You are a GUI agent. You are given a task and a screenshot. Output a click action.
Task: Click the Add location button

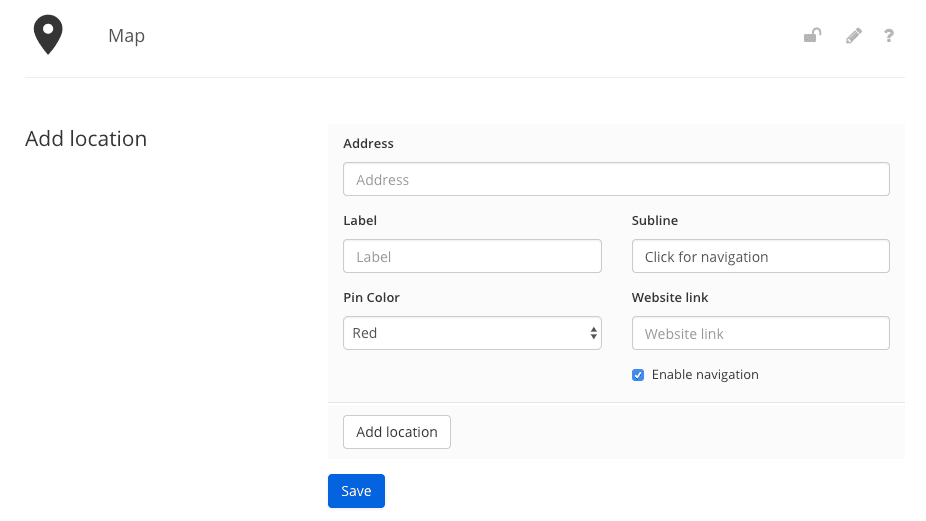click(397, 432)
